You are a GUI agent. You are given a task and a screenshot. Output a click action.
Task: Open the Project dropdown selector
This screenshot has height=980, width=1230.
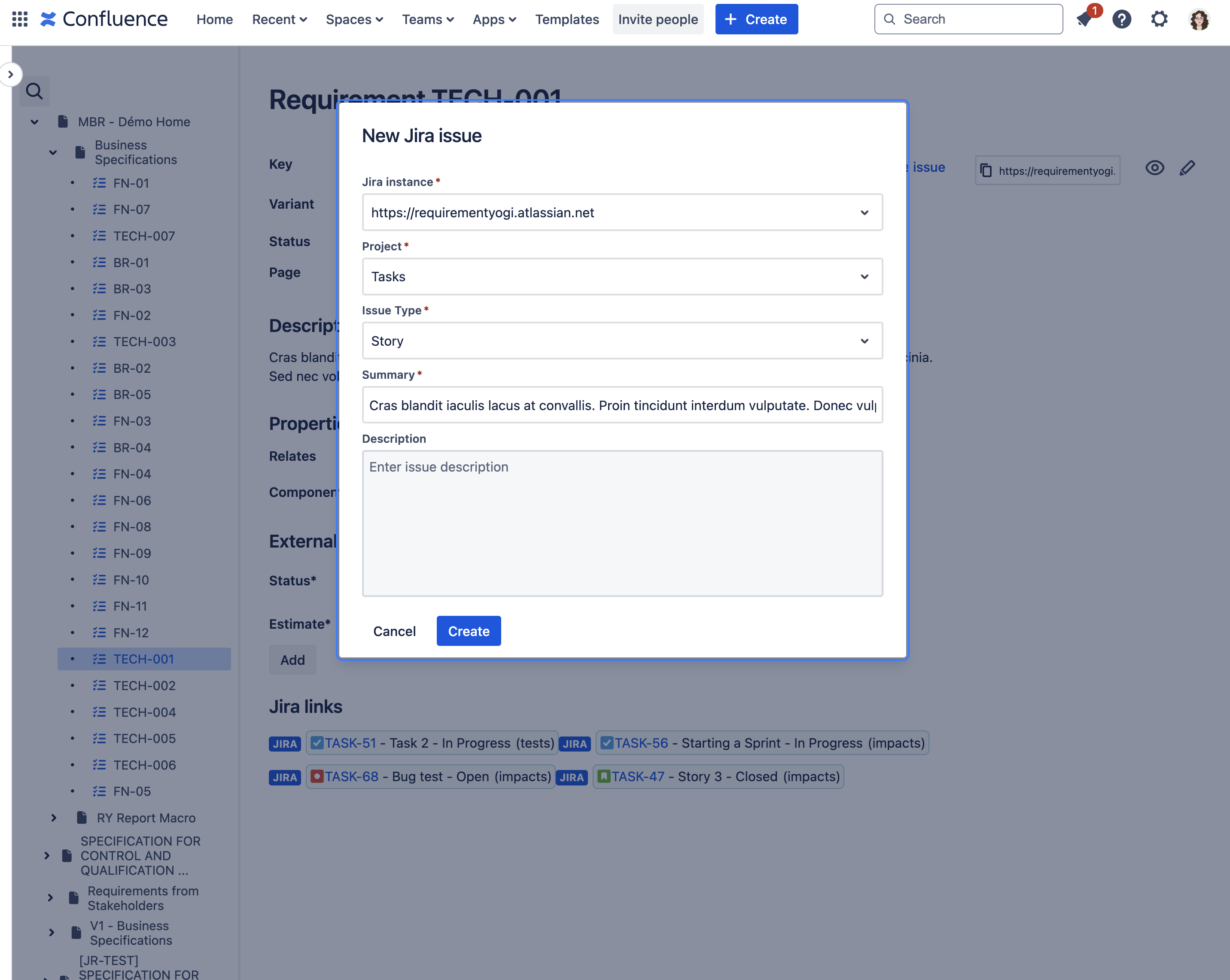621,276
